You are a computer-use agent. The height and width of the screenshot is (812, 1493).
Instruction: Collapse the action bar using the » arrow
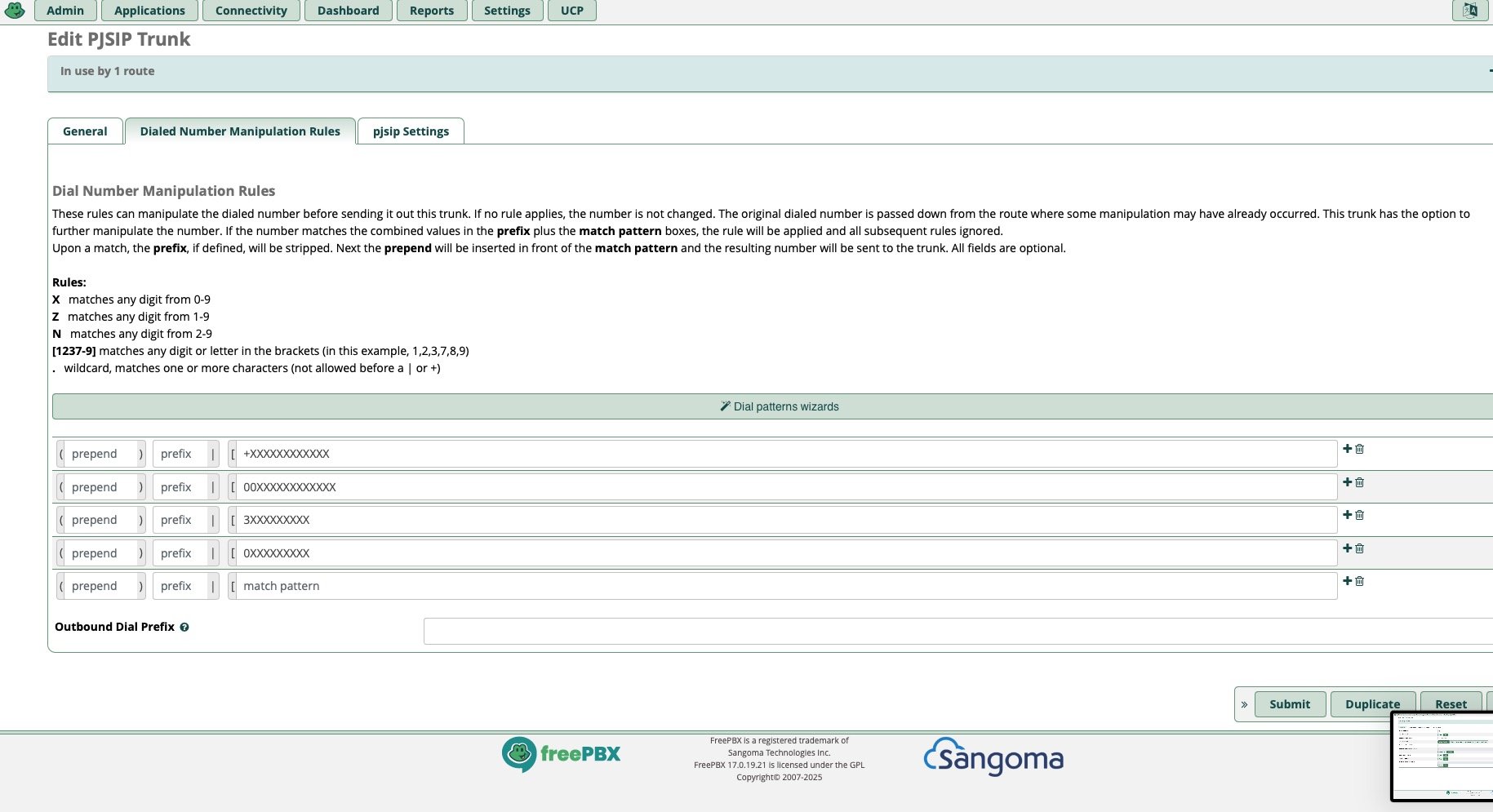[x=1244, y=704]
